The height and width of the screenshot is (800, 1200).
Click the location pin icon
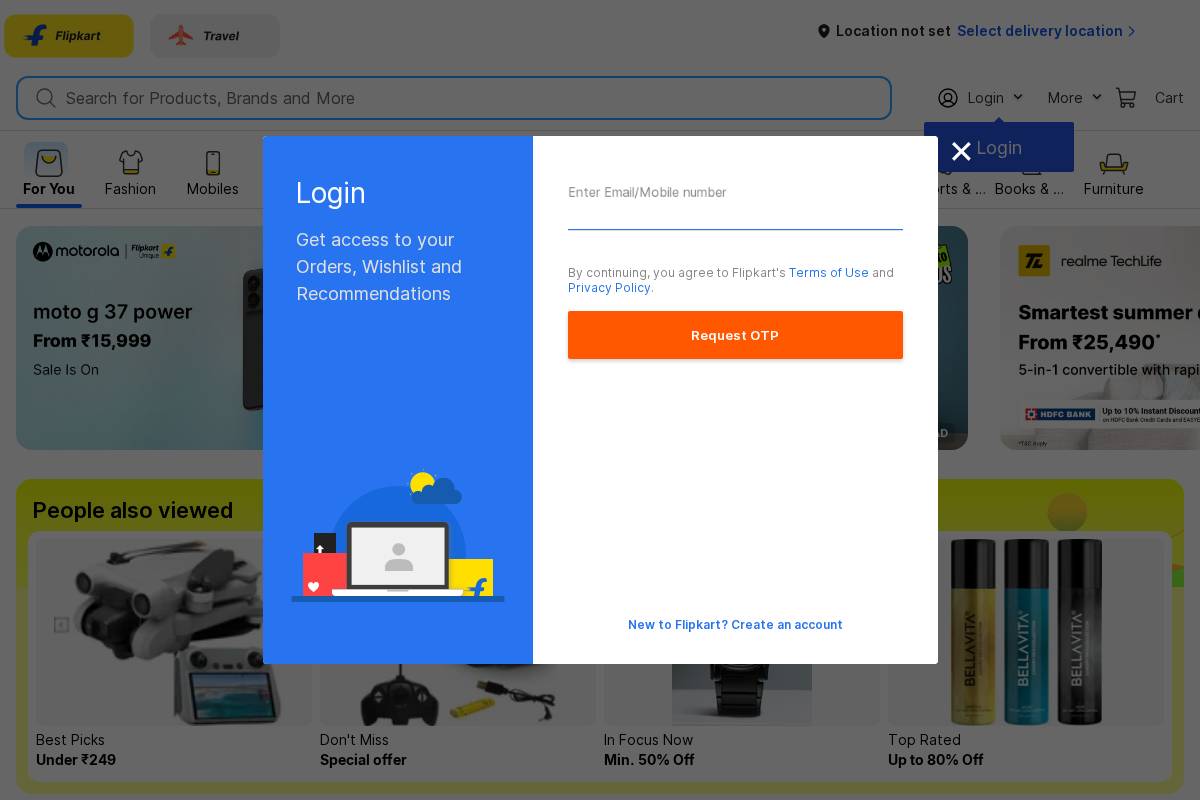pyautogui.click(x=824, y=31)
